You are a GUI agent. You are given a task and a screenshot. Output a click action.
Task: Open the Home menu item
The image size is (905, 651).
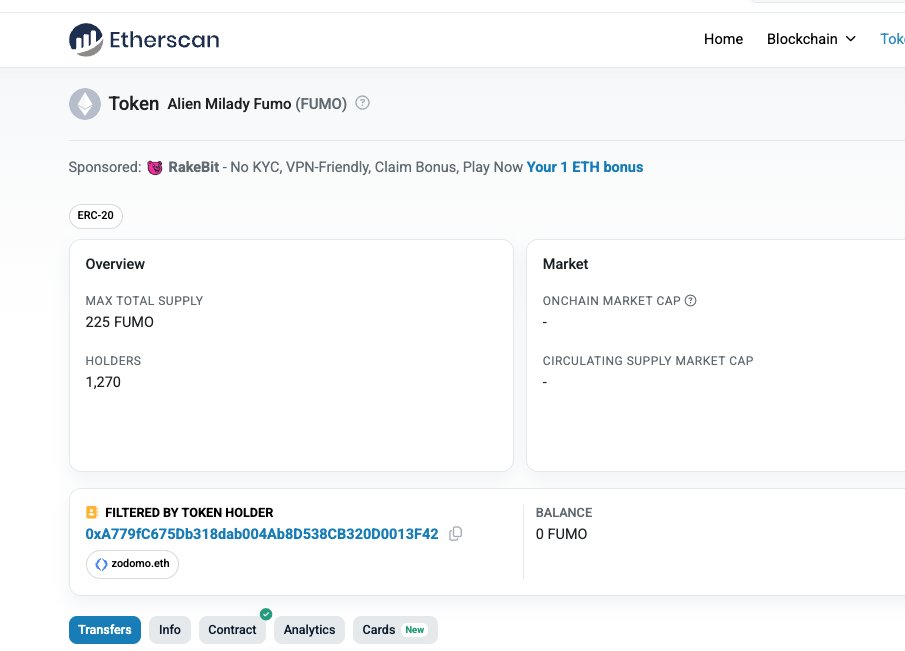pyautogui.click(x=723, y=39)
